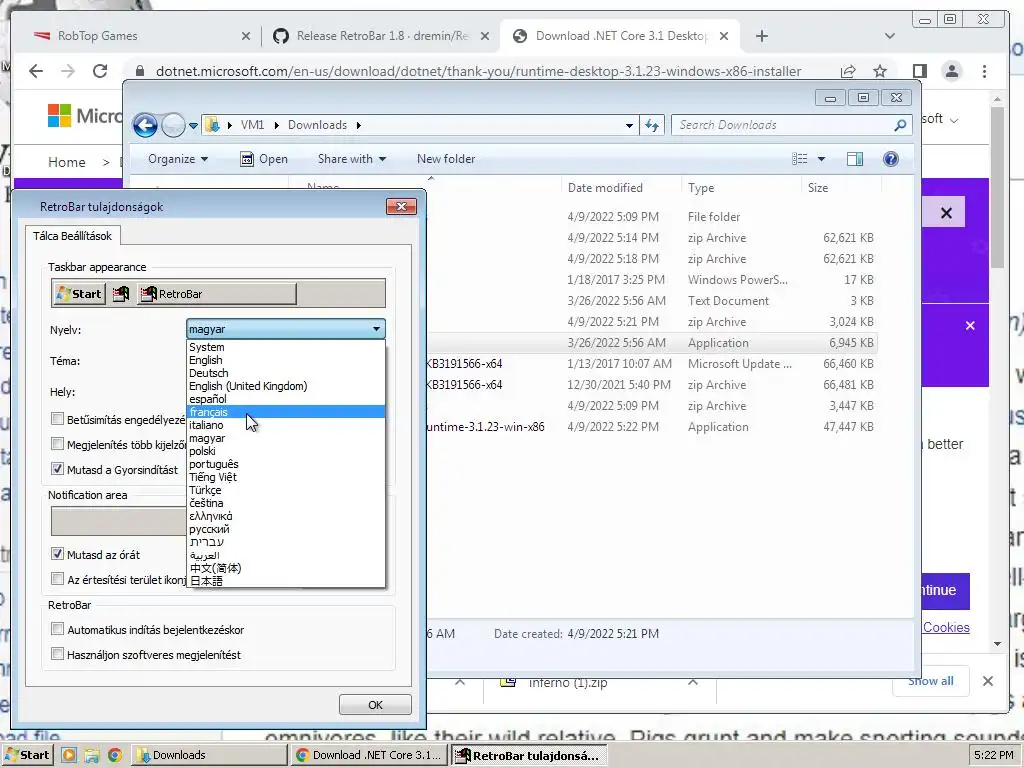This screenshot has width=1024, height=768.
Task: Launch media player icon on taskbar
Action: (69, 755)
